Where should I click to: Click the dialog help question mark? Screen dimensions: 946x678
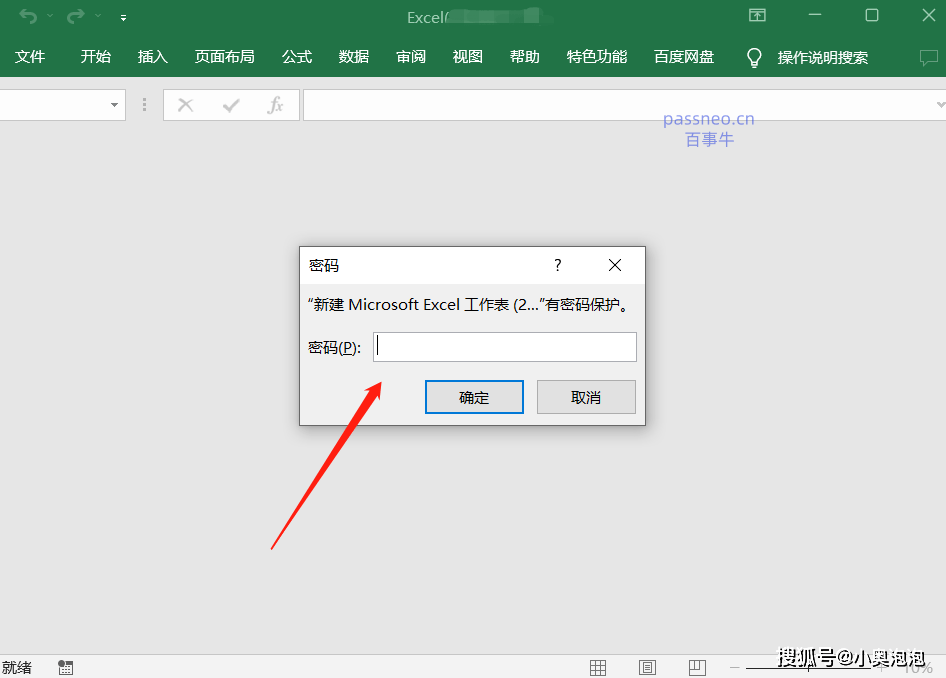click(x=558, y=265)
